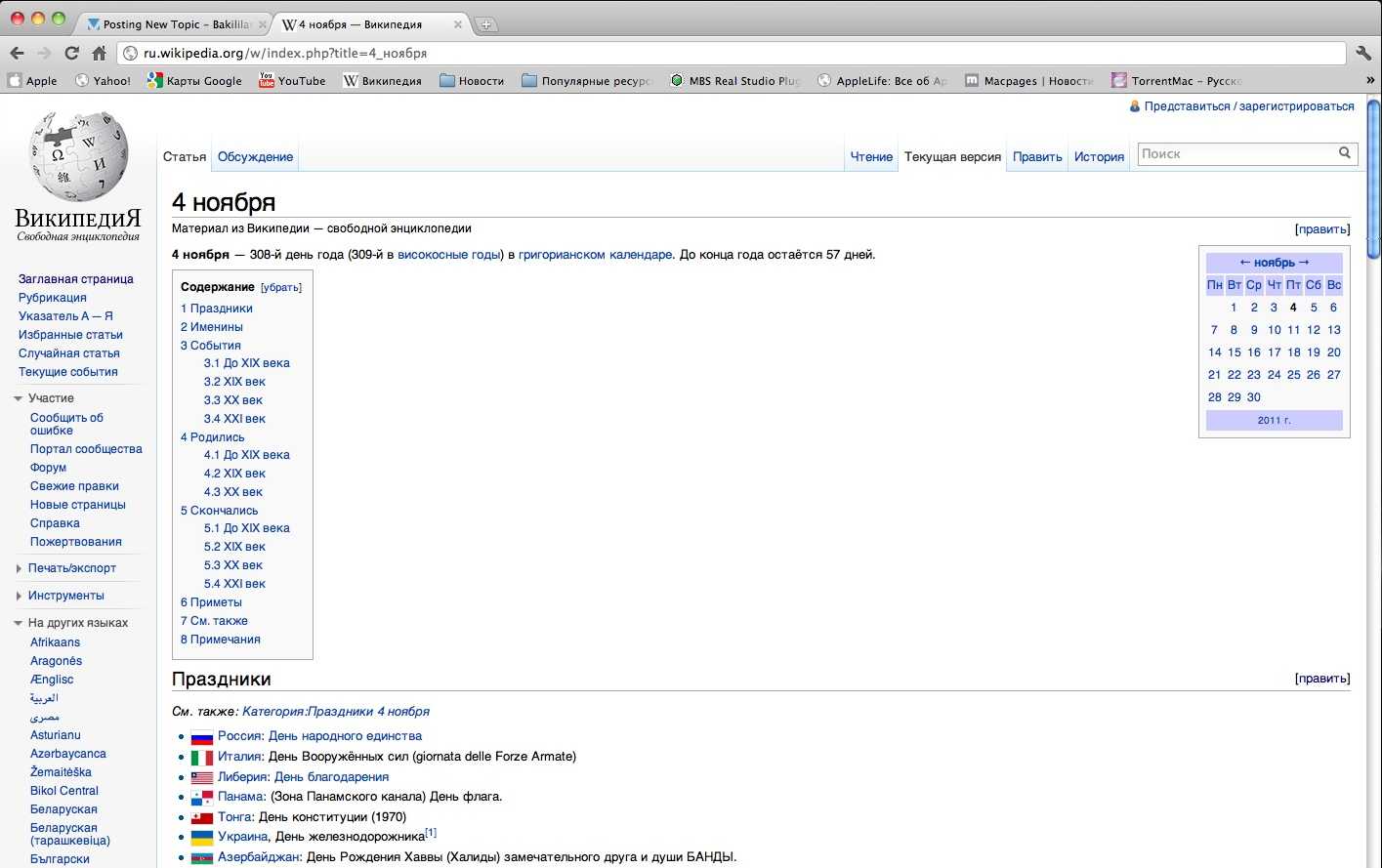Image resolution: width=1382 pixels, height=868 pixels.
Task: Hide the table of contents via убрать
Action: (x=280, y=288)
